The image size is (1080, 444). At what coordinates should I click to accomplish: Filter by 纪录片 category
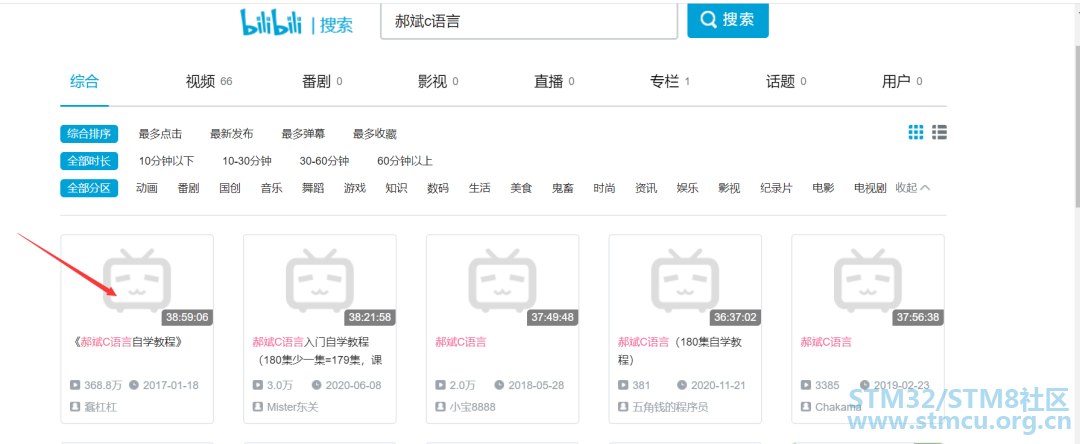point(776,188)
